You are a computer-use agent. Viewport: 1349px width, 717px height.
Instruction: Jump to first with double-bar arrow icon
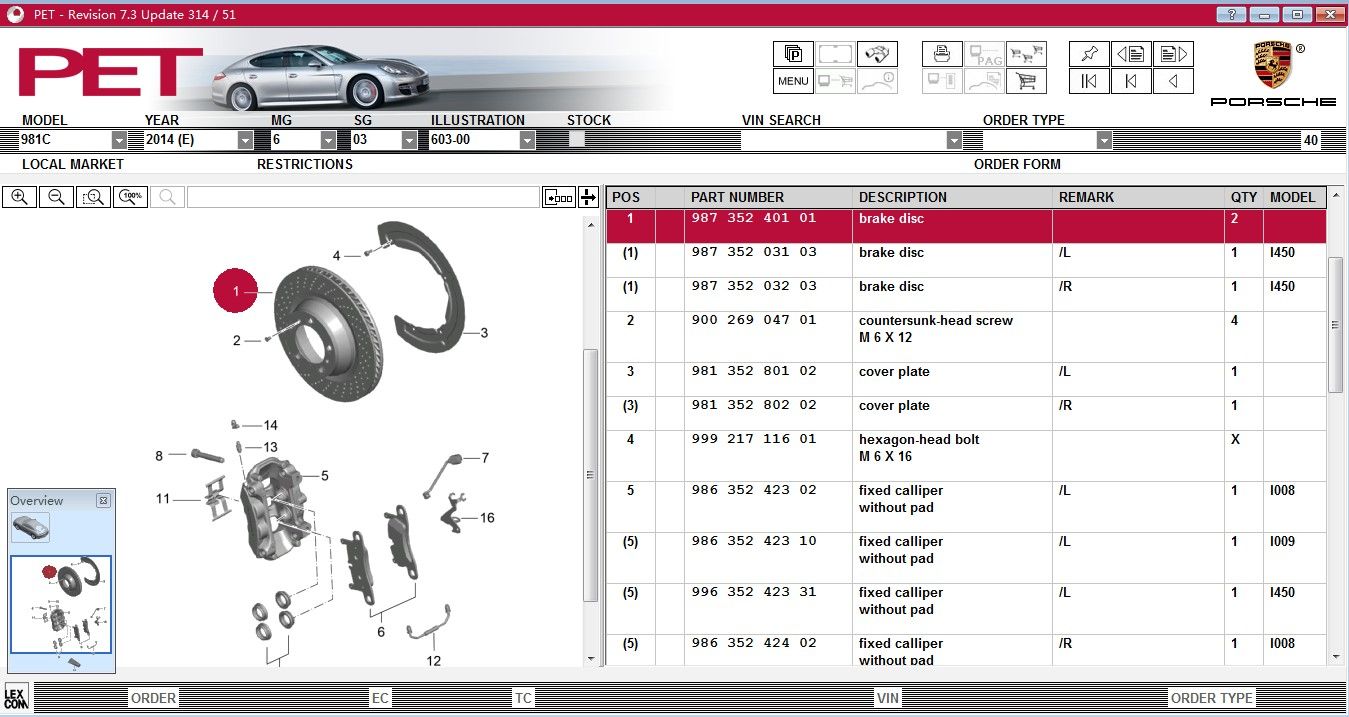pyautogui.click(x=1089, y=82)
